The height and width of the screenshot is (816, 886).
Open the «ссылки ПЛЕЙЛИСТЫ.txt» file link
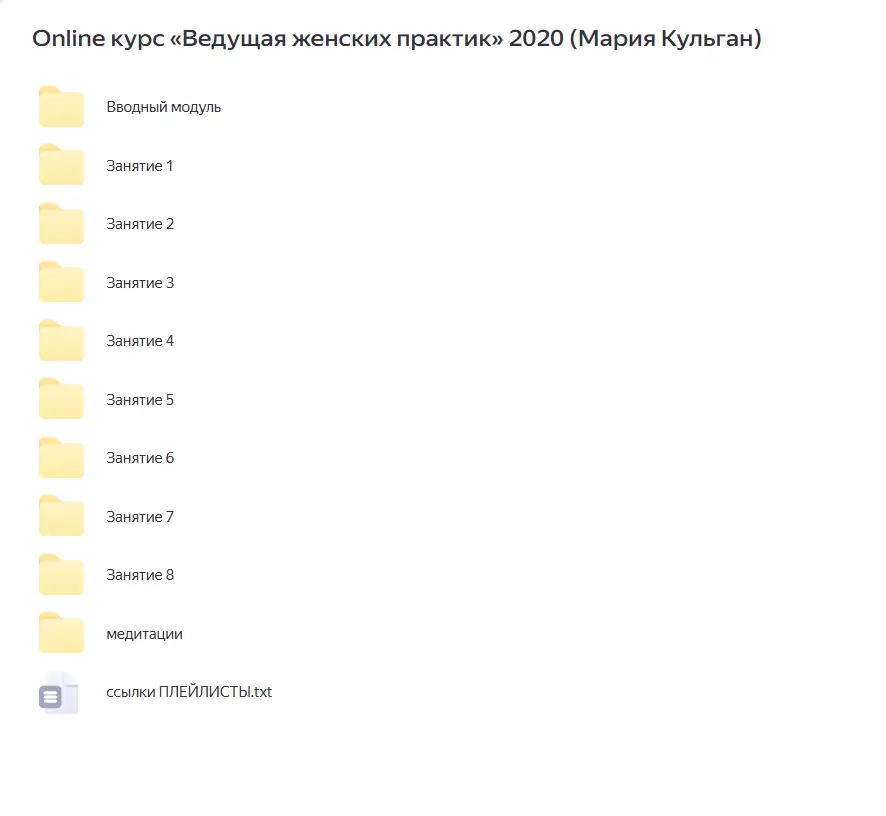[x=188, y=692]
